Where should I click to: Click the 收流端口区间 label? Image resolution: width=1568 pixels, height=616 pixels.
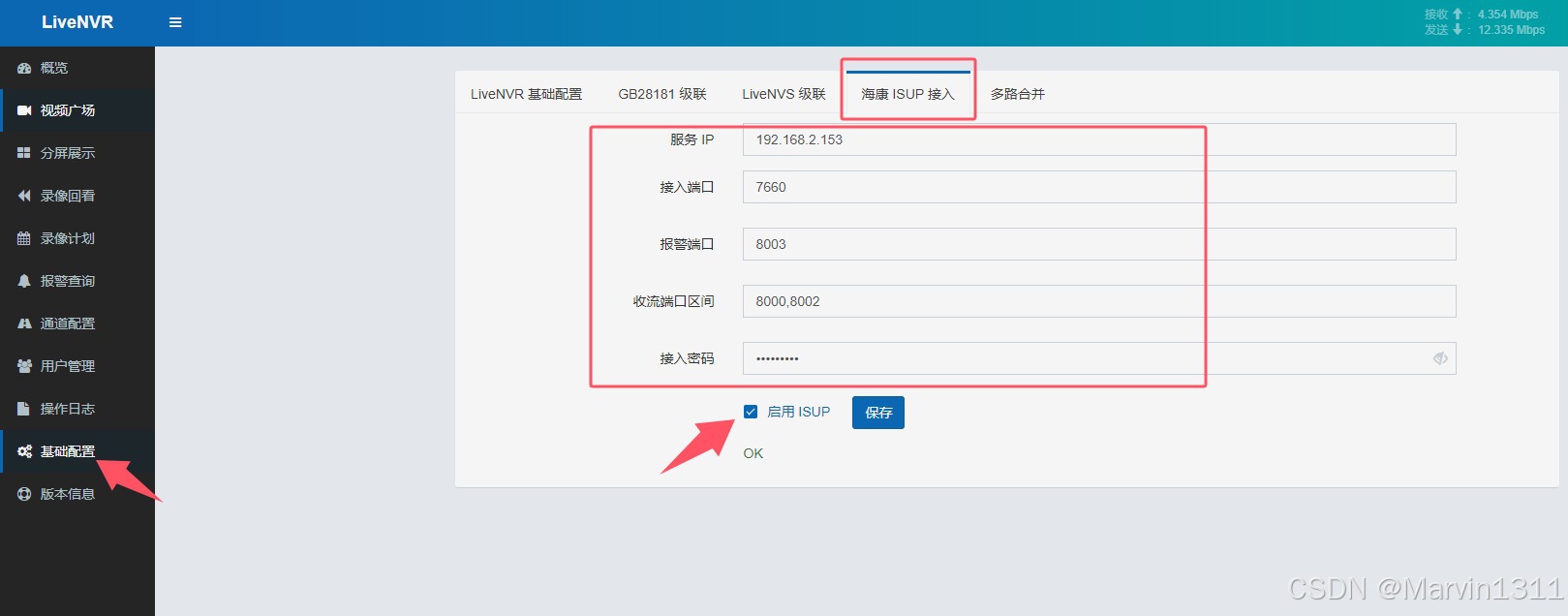point(673,301)
